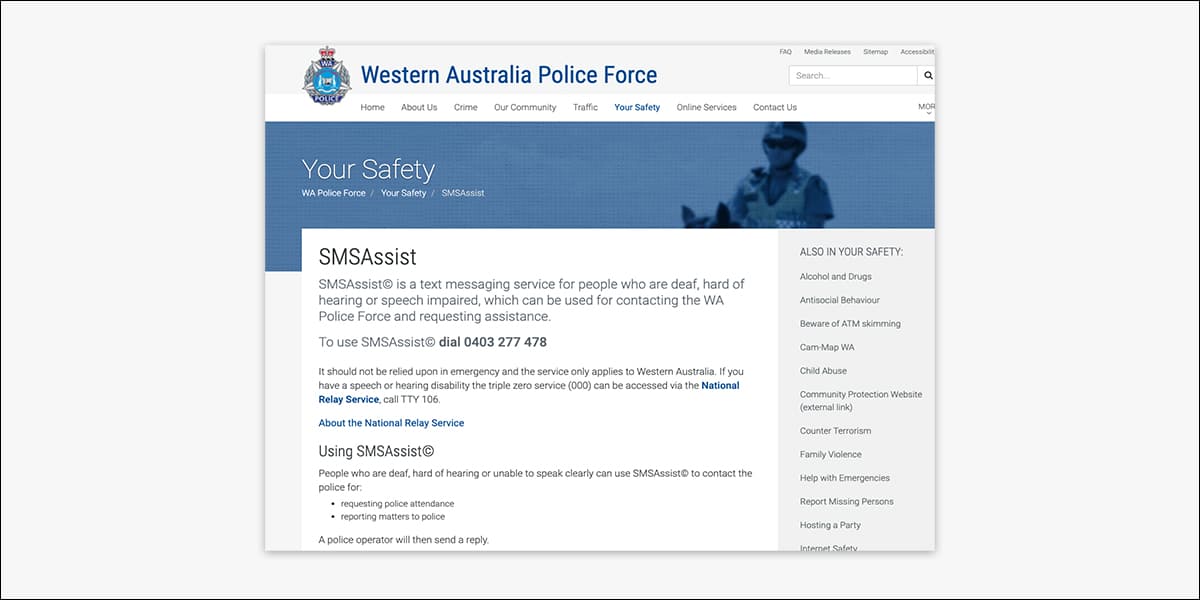The image size is (1200, 600).
Task: Click 'reporting matters to police' bullet
Action: [x=393, y=517]
